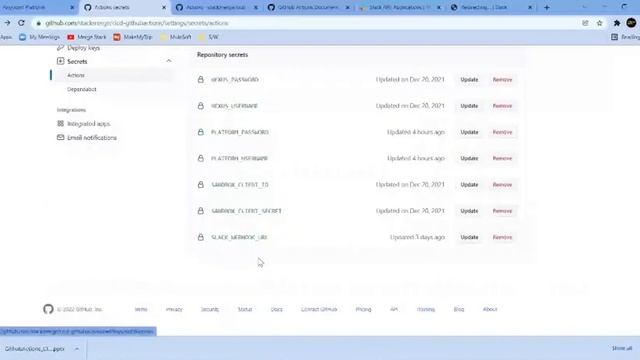Click the Integrated apps grid icon
The height and width of the screenshot is (360, 640).
pyautogui.click(x=60, y=123)
